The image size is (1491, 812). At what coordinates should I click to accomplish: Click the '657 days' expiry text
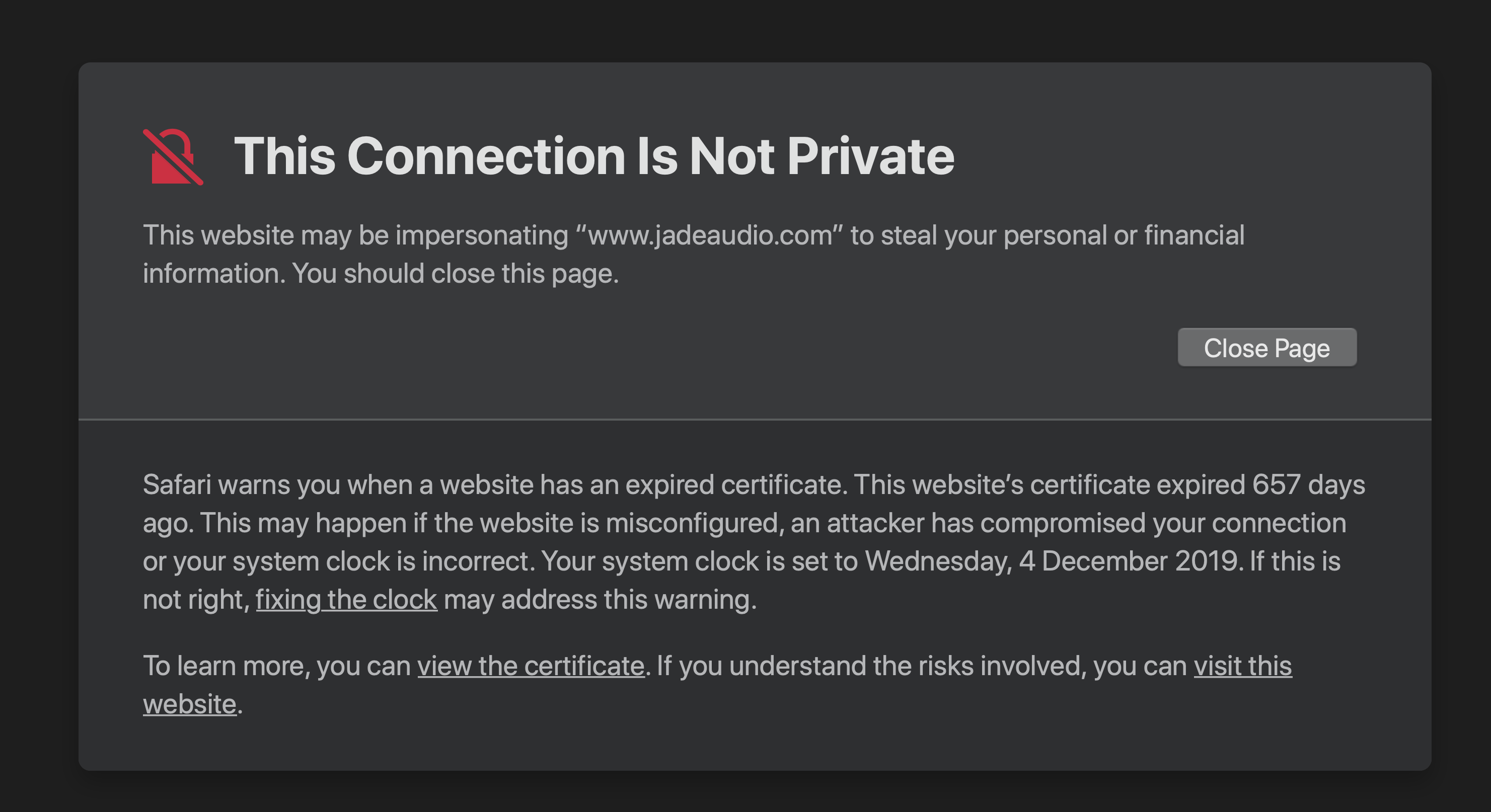pos(1309,484)
